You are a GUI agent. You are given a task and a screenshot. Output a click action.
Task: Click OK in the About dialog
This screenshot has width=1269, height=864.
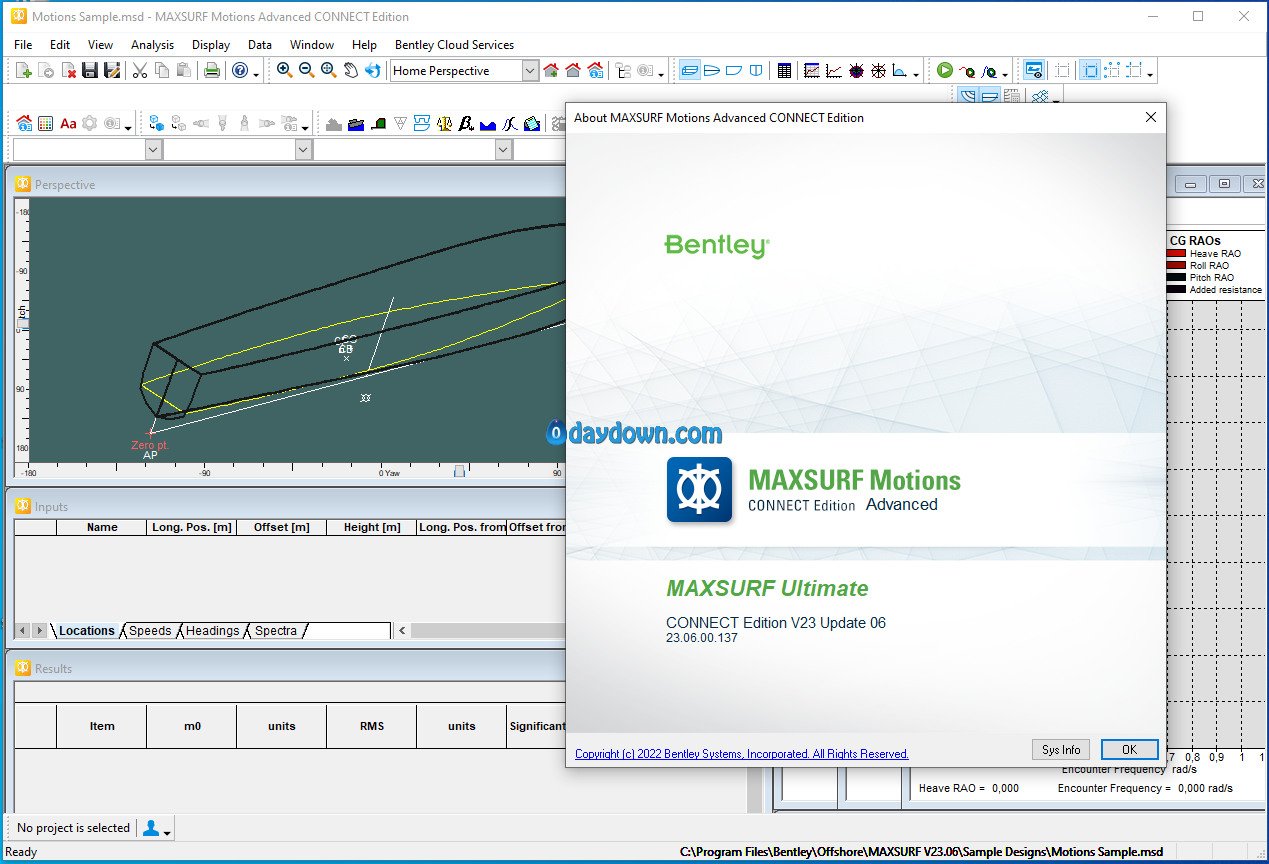pyautogui.click(x=1129, y=749)
